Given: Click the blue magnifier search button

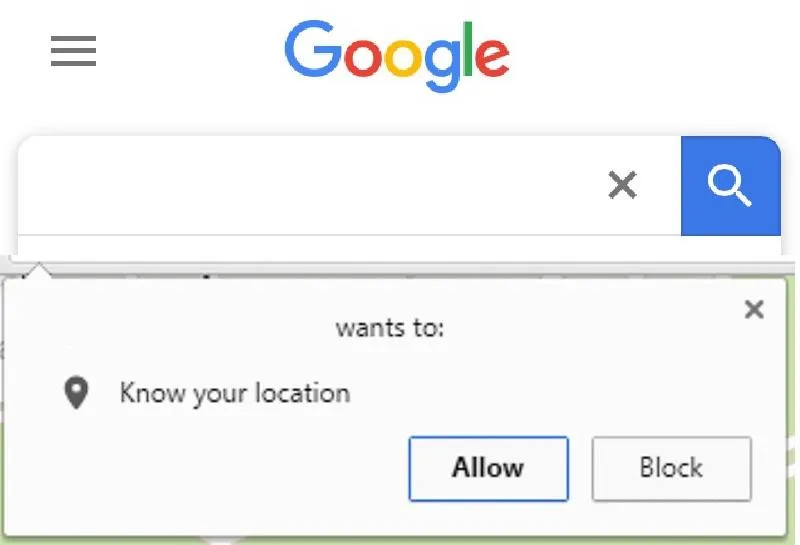Looking at the screenshot, I should click(731, 186).
